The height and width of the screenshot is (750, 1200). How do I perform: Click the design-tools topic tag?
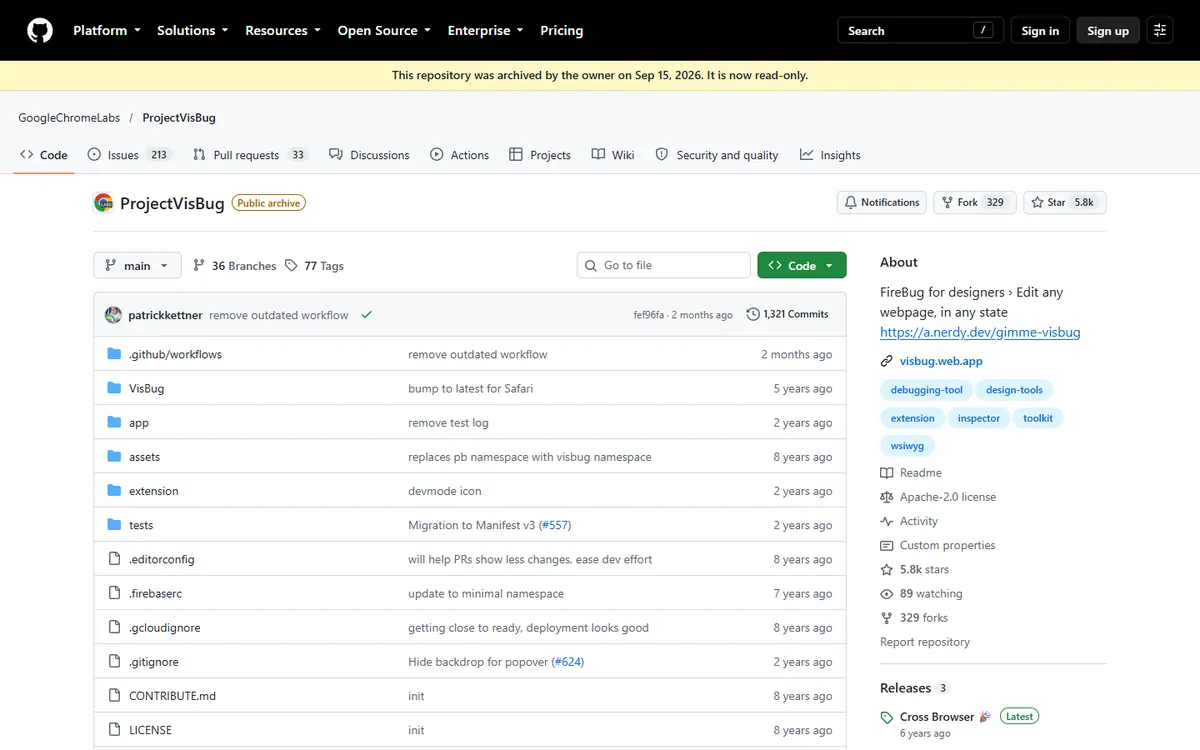(x=1014, y=390)
